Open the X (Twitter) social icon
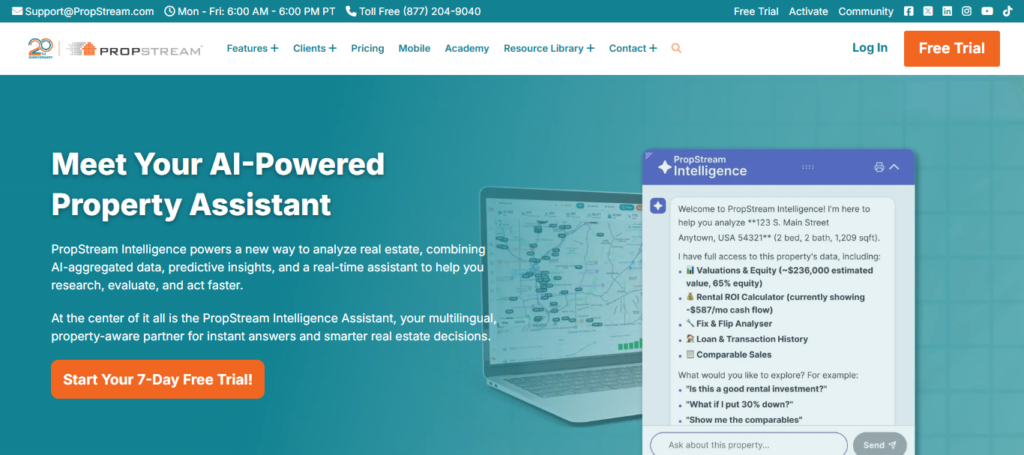Viewport: 1024px width, 455px height. click(x=928, y=11)
